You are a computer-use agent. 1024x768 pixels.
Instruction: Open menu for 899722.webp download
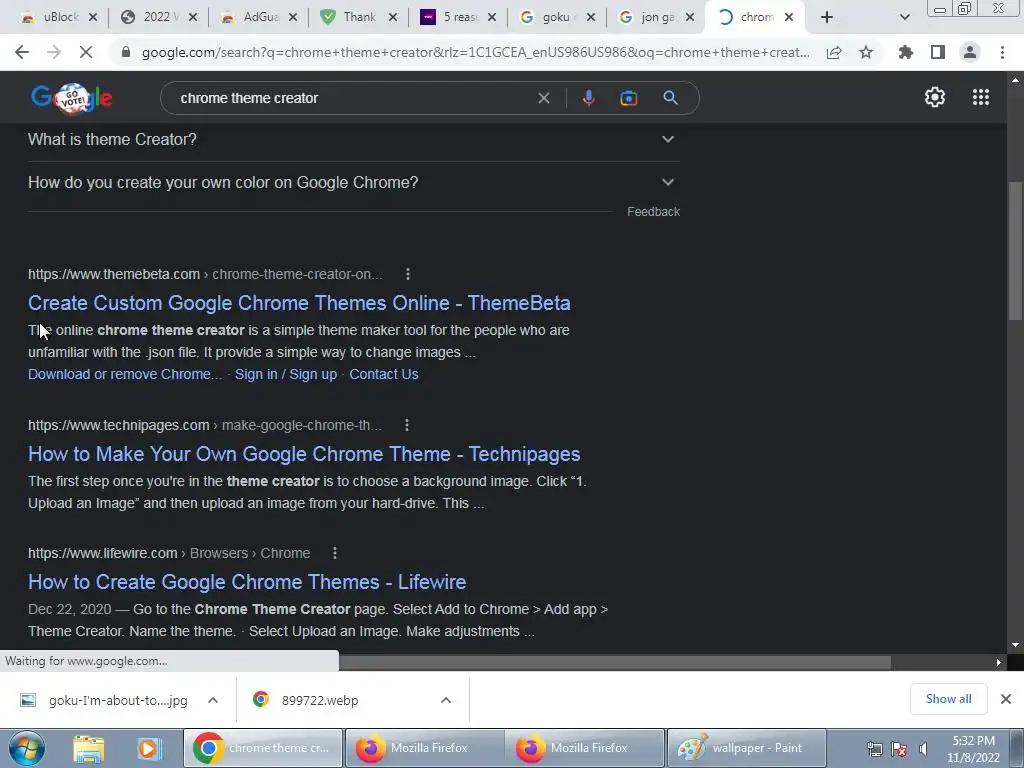pos(446,700)
